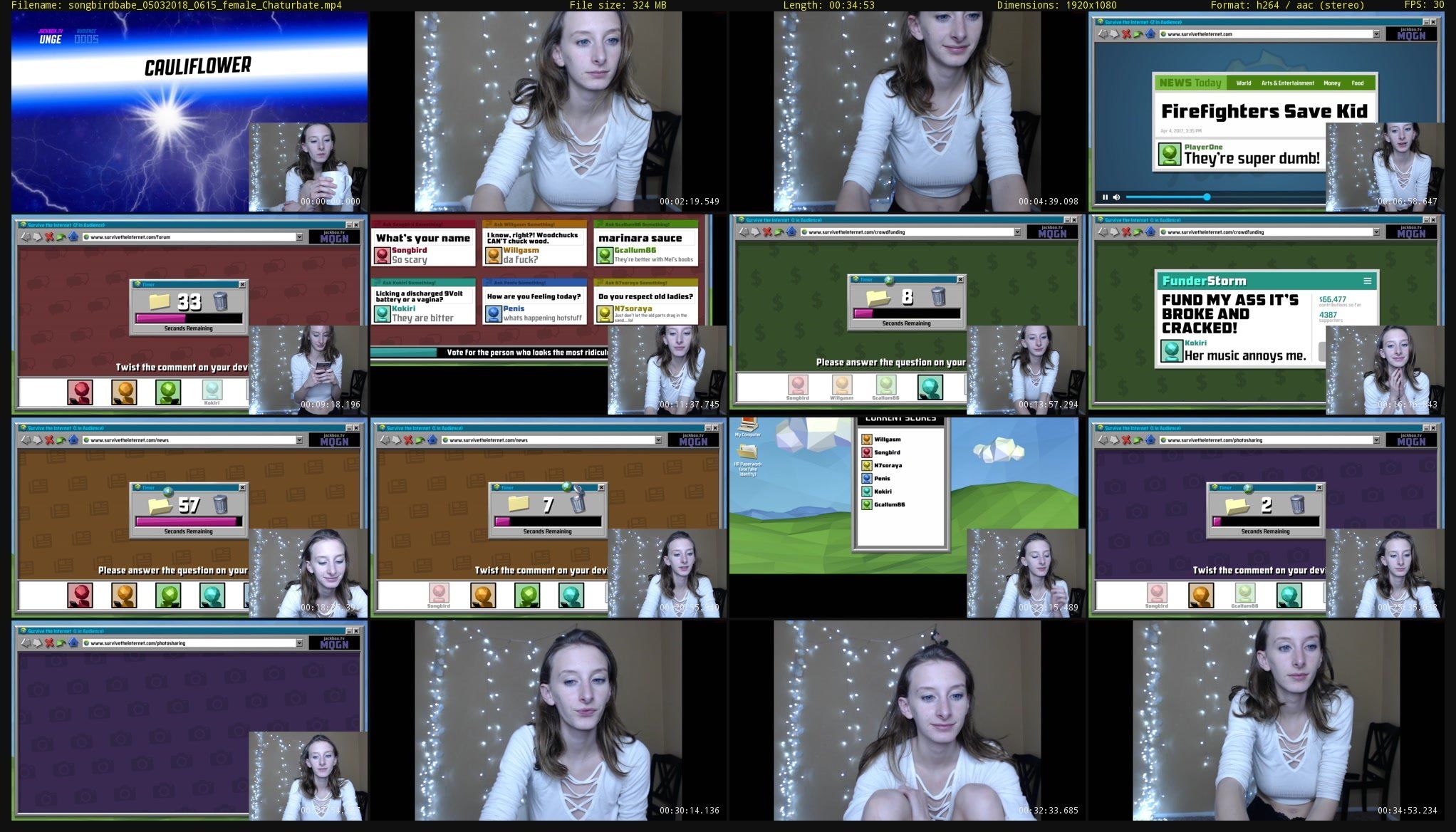Click the red X stop icon in the timer 57 browser
The height and width of the screenshot is (832, 1456).
[49, 440]
